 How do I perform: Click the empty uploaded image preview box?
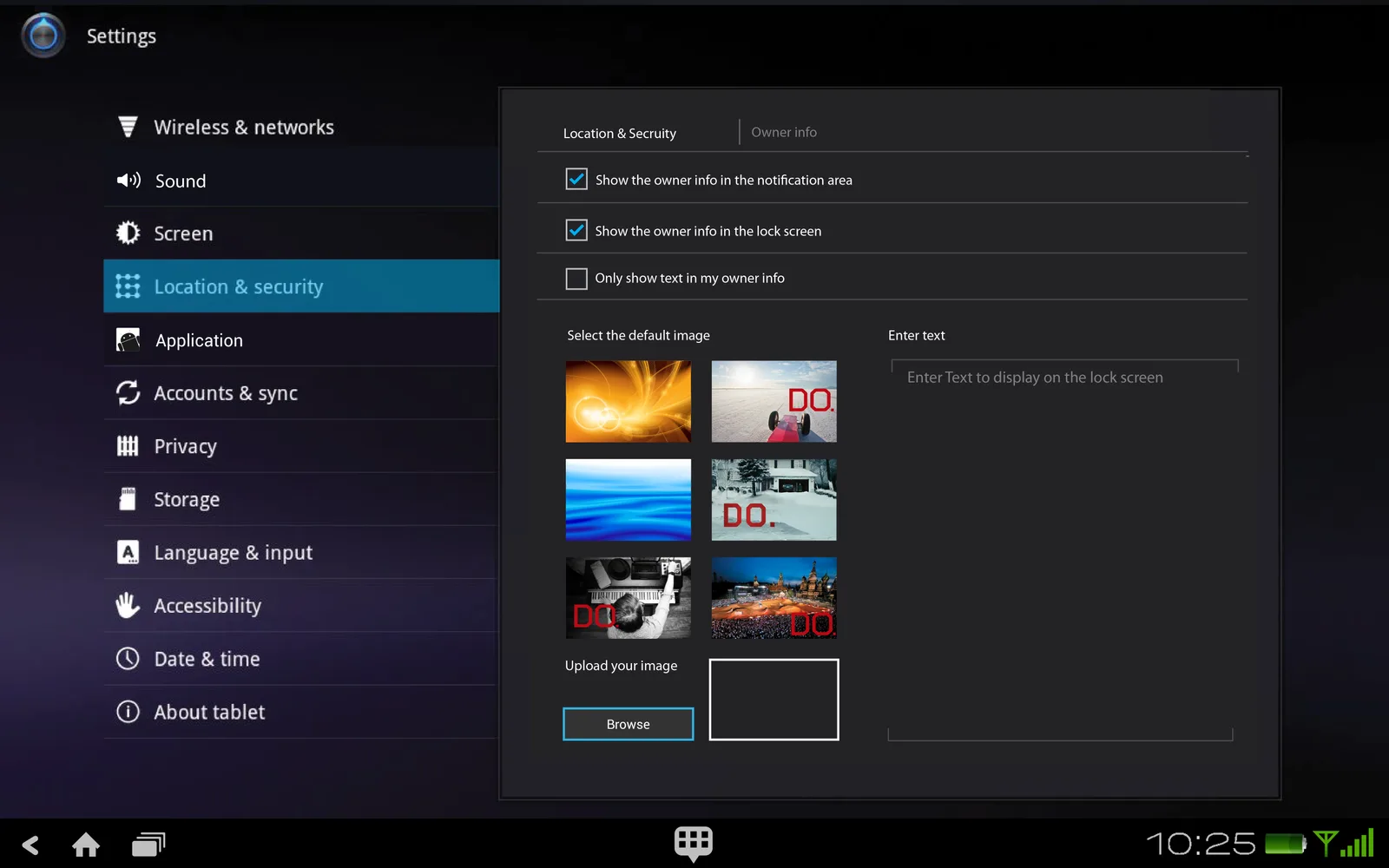774,700
